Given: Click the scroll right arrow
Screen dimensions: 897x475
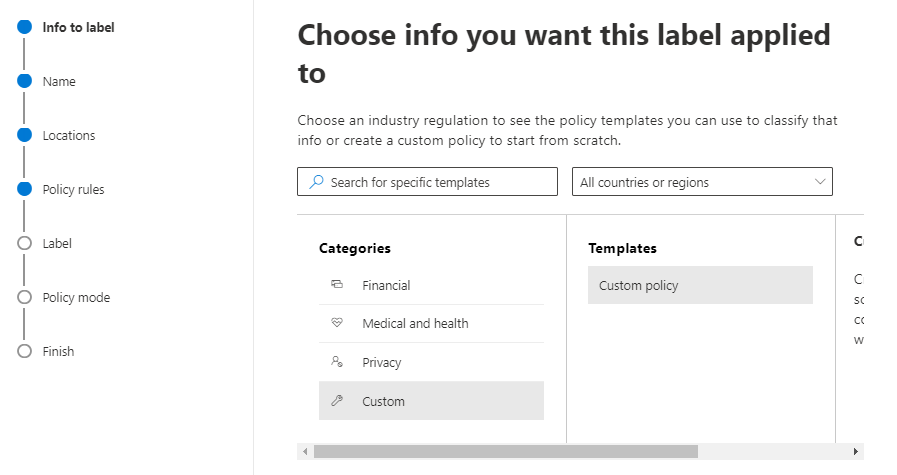Looking at the screenshot, I should click(855, 451).
